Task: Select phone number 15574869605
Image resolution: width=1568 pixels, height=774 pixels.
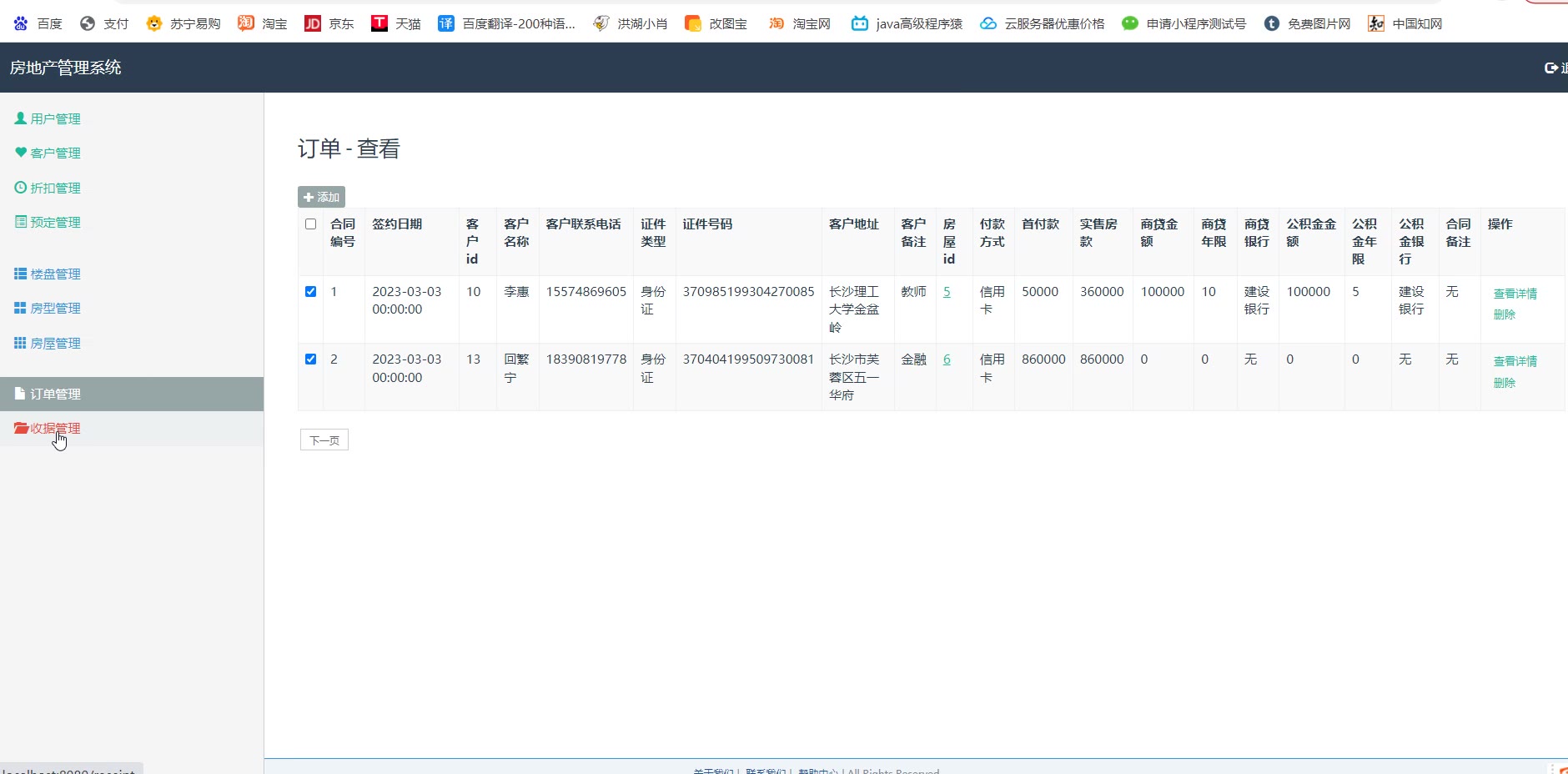Action: coord(586,292)
